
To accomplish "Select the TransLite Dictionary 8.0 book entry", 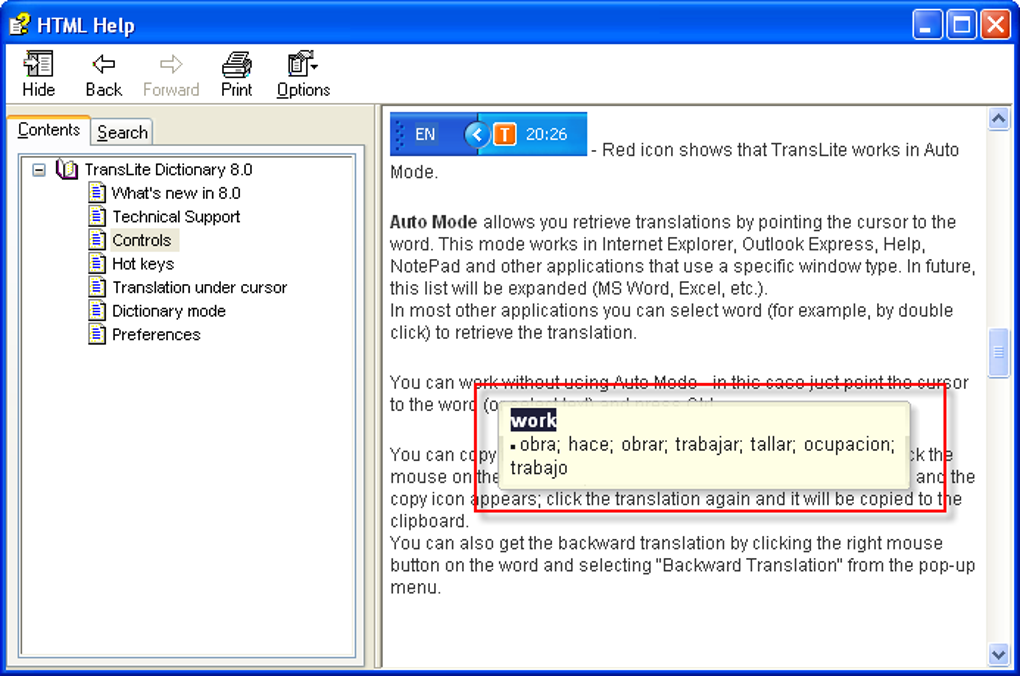I will coord(168,170).
